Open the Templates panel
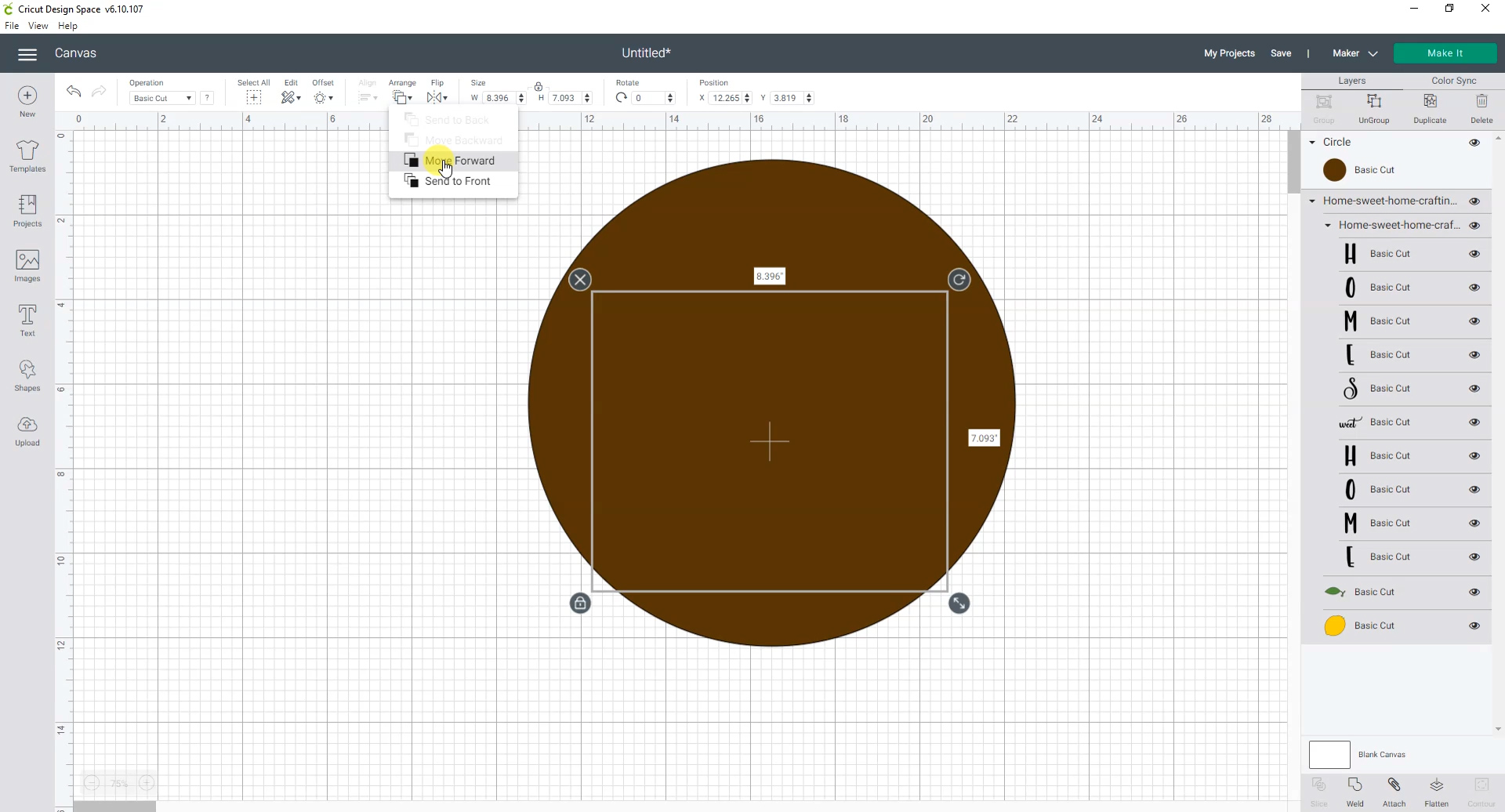1505x812 pixels. [x=27, y=156]
